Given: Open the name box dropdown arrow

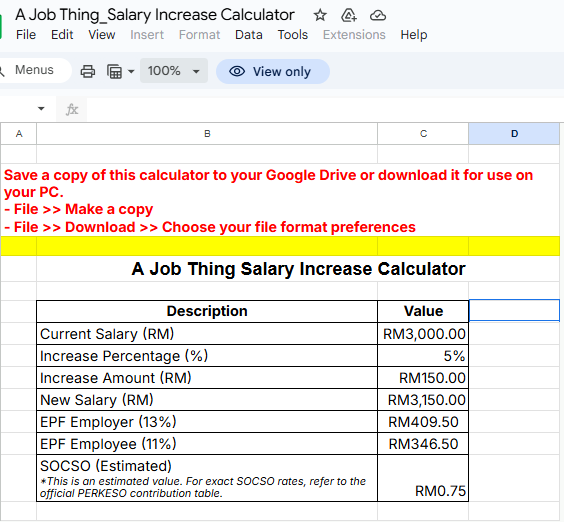Looking at the screenshot, I should (x=41, y=108).
